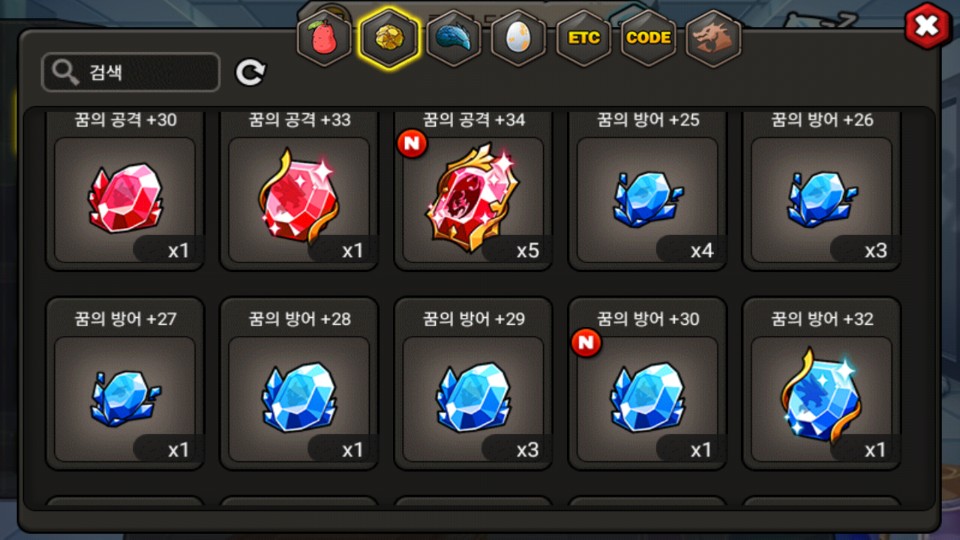Open the spotted egg tab
The image size is (960, 540).
pos(519,38)
